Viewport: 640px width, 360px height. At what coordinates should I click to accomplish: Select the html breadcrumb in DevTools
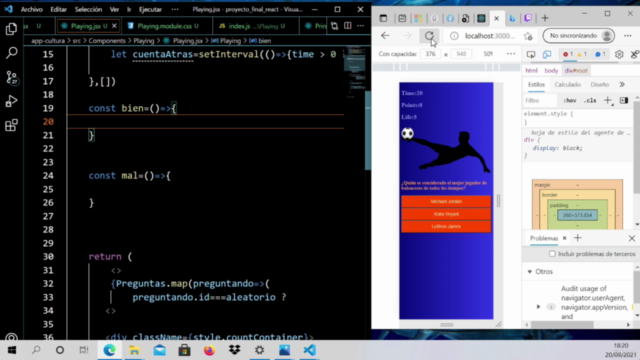coord(531,71)
